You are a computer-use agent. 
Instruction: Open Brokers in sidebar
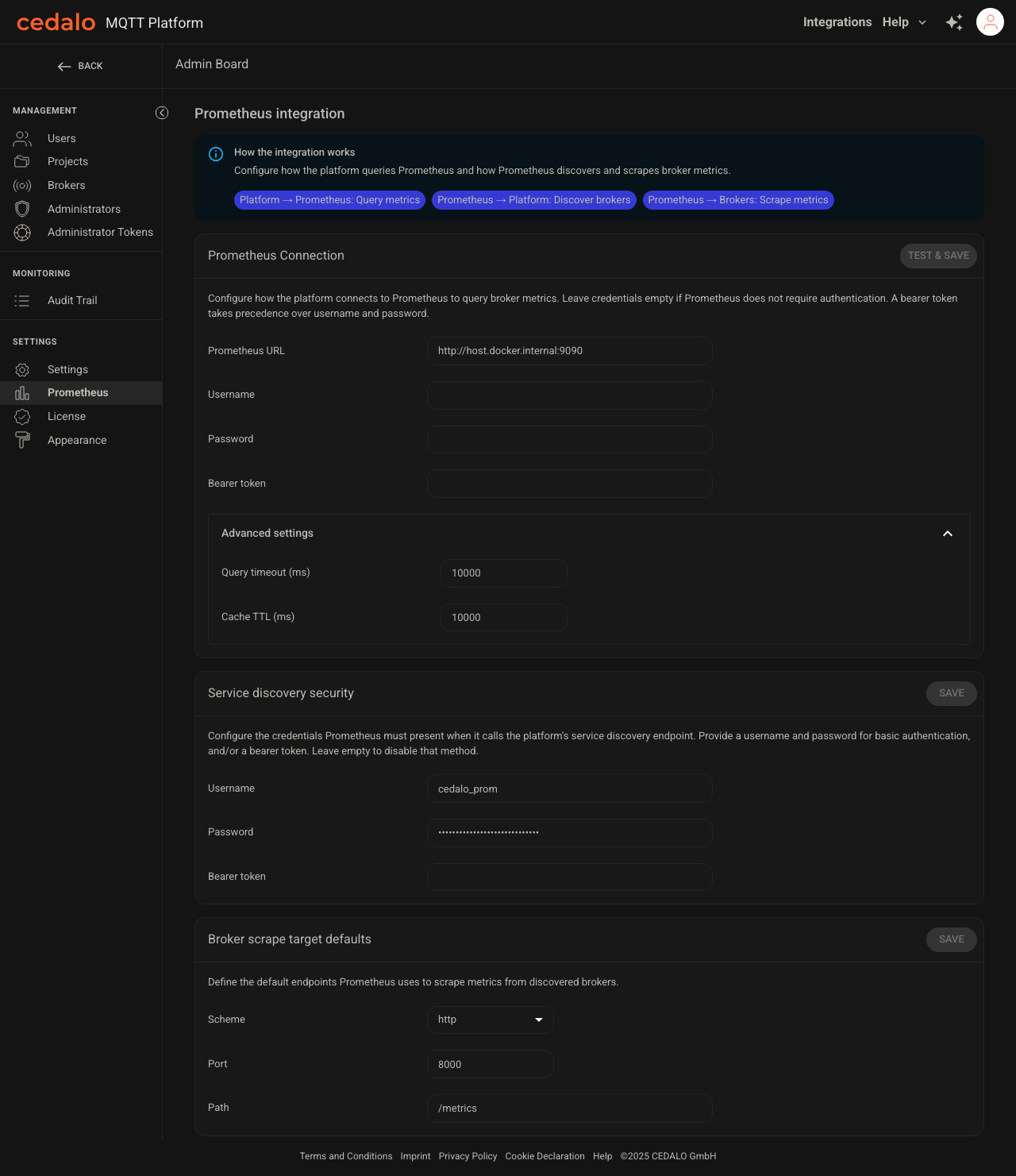81,186
